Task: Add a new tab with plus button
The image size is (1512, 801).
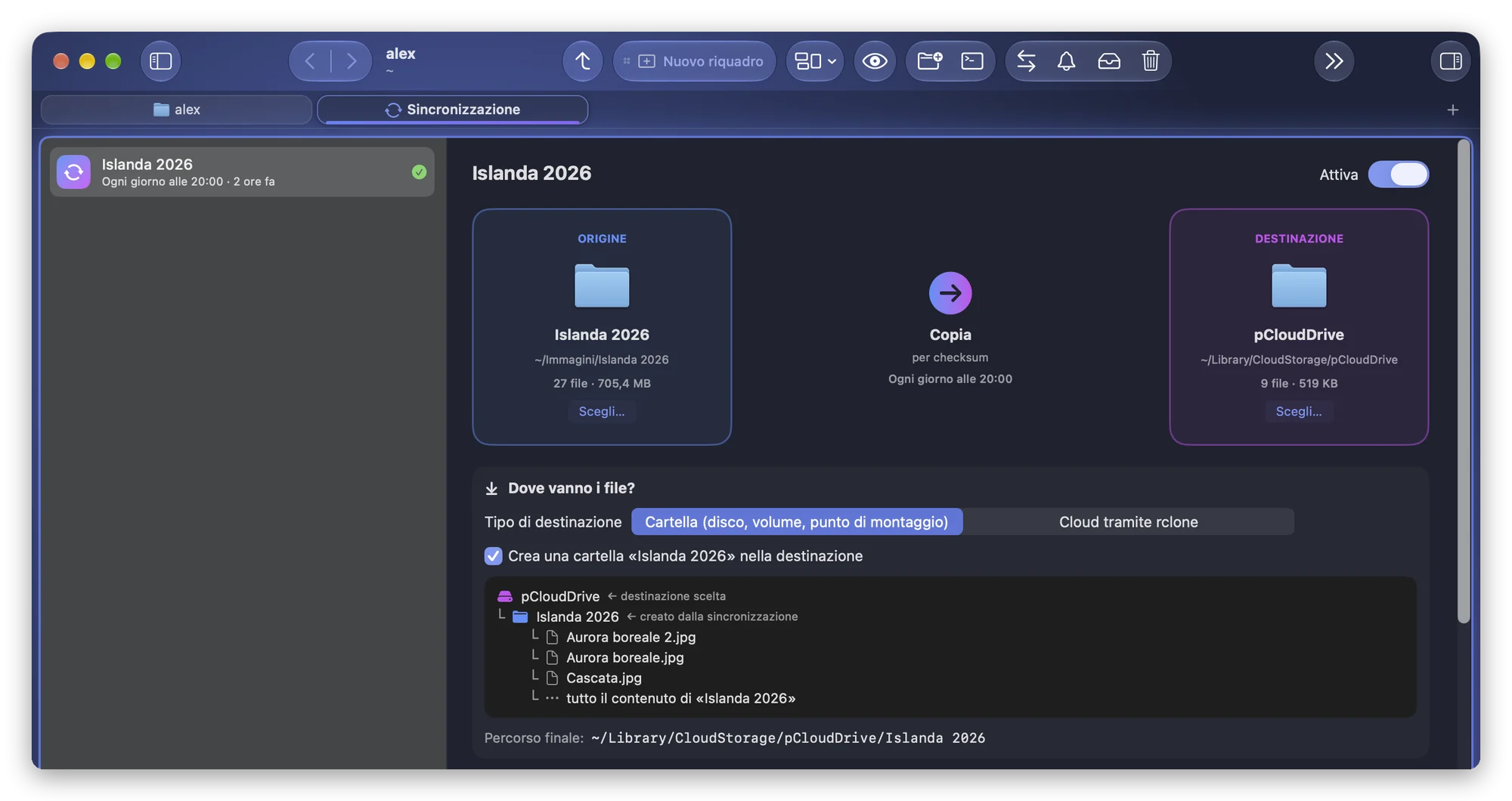Action: 1452,110
